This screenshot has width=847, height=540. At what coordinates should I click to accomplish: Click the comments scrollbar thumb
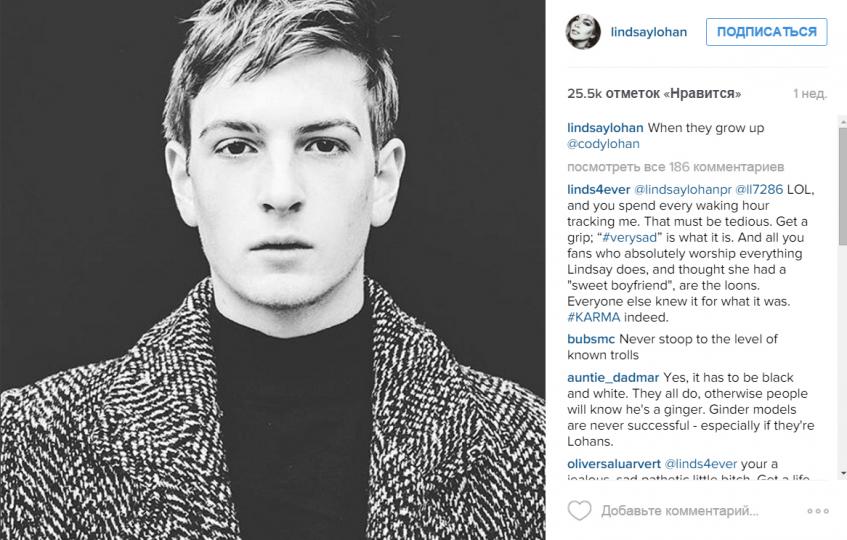pyautogui.click(x=842, y=186)
